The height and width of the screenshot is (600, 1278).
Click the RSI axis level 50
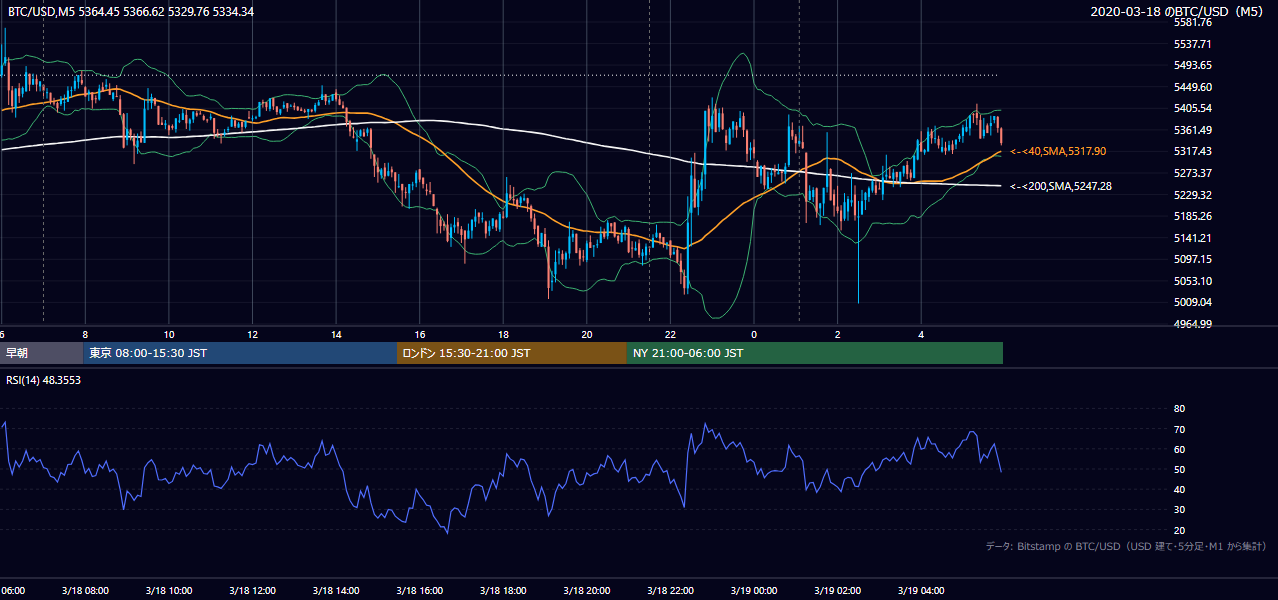pyautogui.click(x=1179, y=470)
